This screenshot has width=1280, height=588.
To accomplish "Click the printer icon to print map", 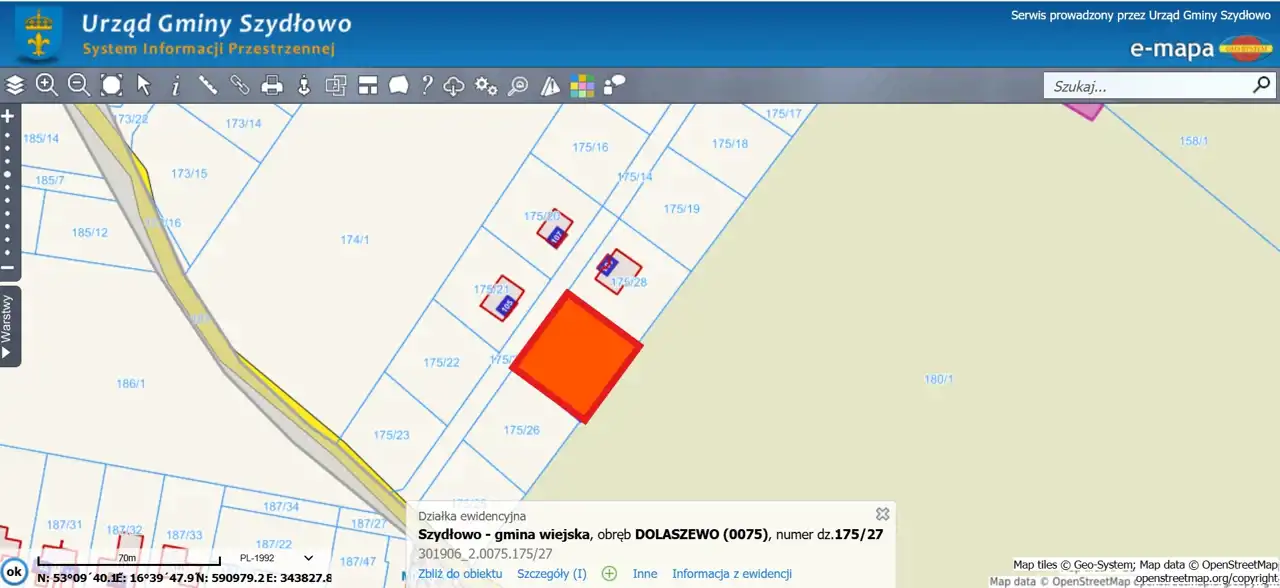I will click(272, 85).
